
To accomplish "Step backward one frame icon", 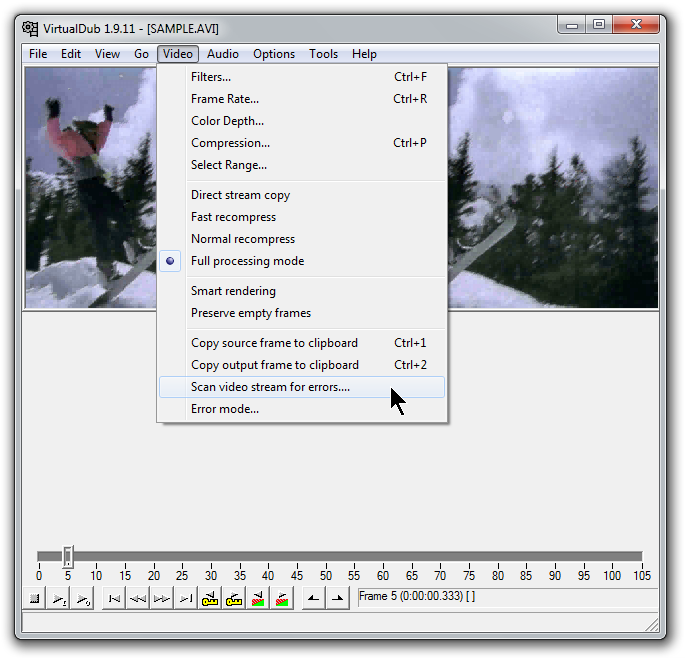I will pos(138,599).
